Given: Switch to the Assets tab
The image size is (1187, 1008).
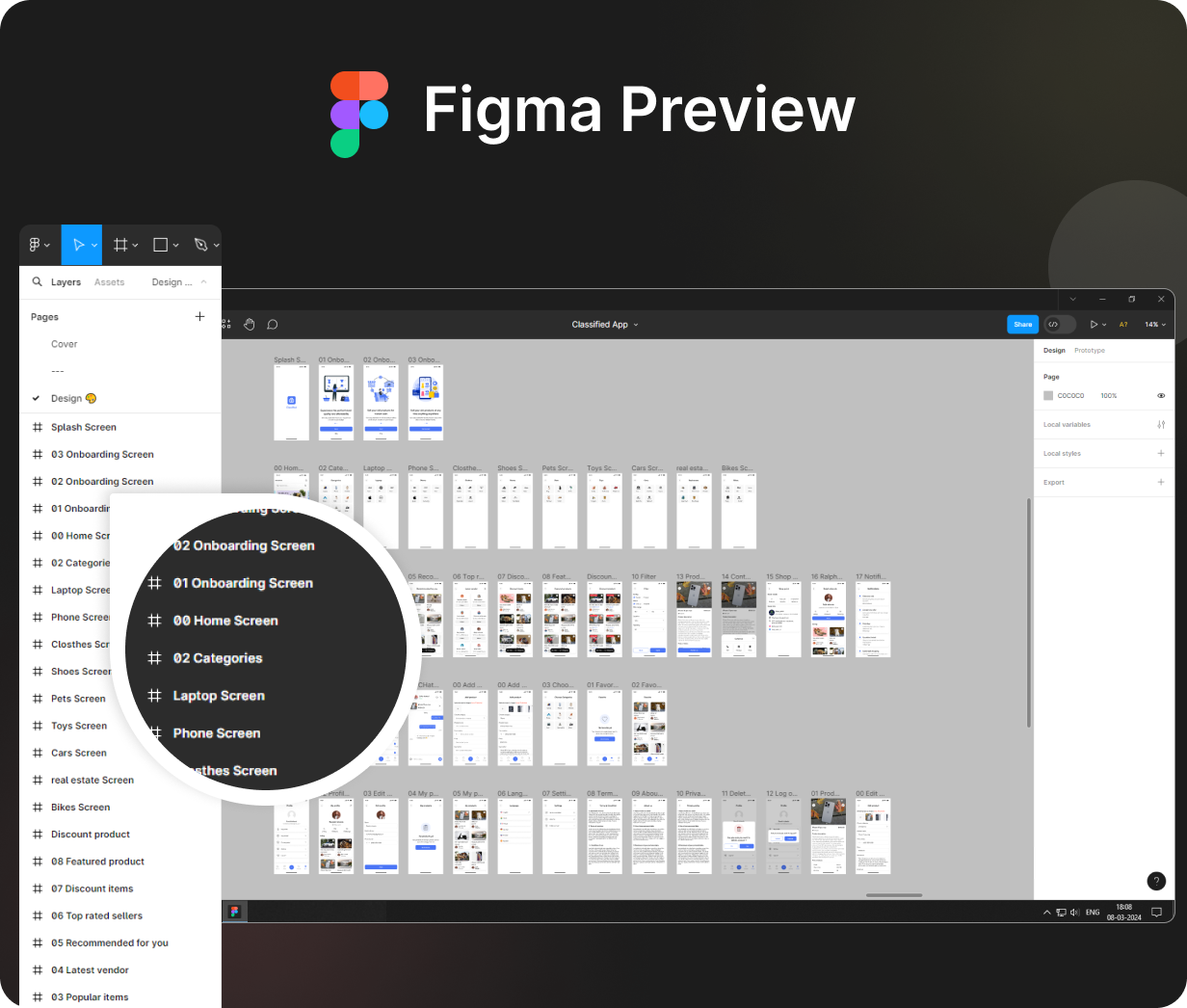Looking at the screenshot, I should pos(109,282).
